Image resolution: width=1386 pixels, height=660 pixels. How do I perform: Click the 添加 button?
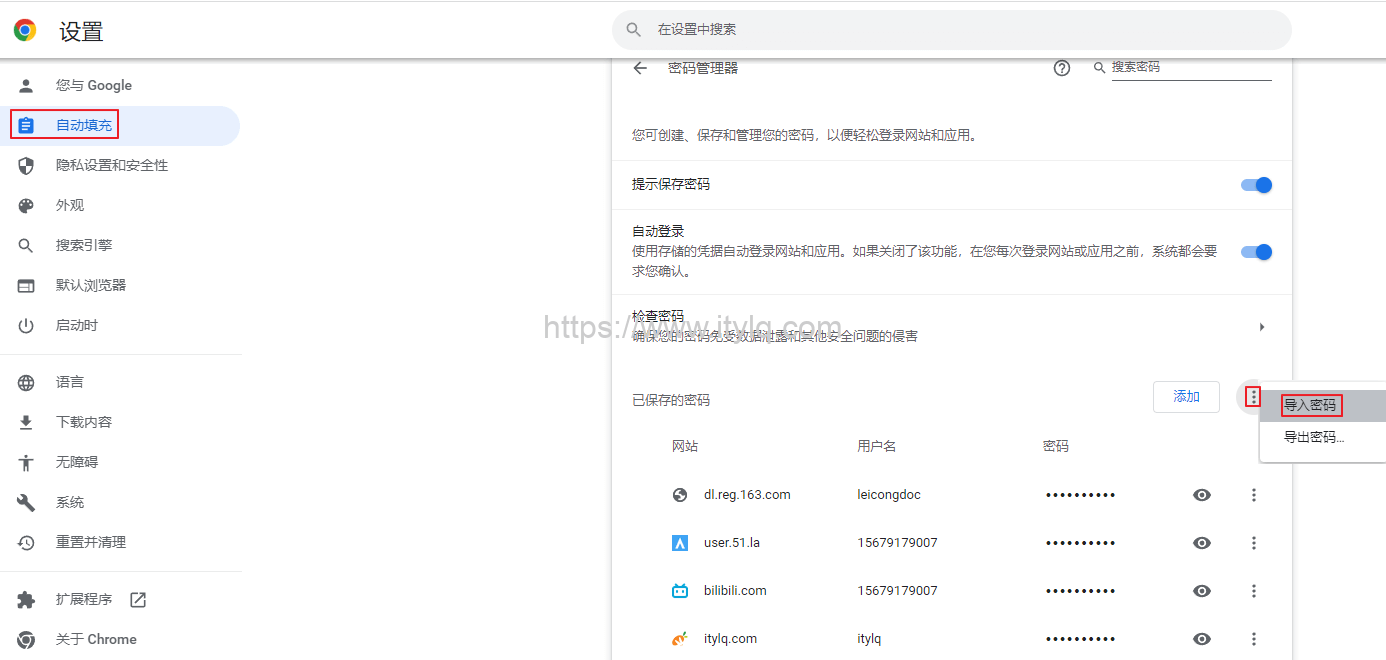[1186, 397]
